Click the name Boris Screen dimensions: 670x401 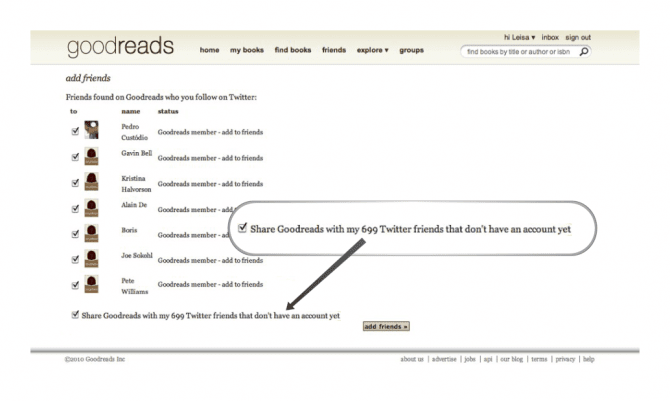129,230
